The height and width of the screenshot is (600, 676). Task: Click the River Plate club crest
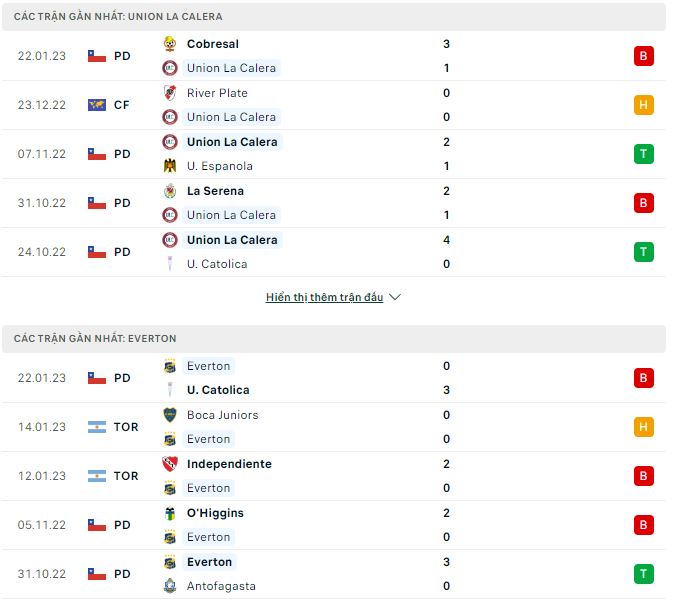click(170, 93)
